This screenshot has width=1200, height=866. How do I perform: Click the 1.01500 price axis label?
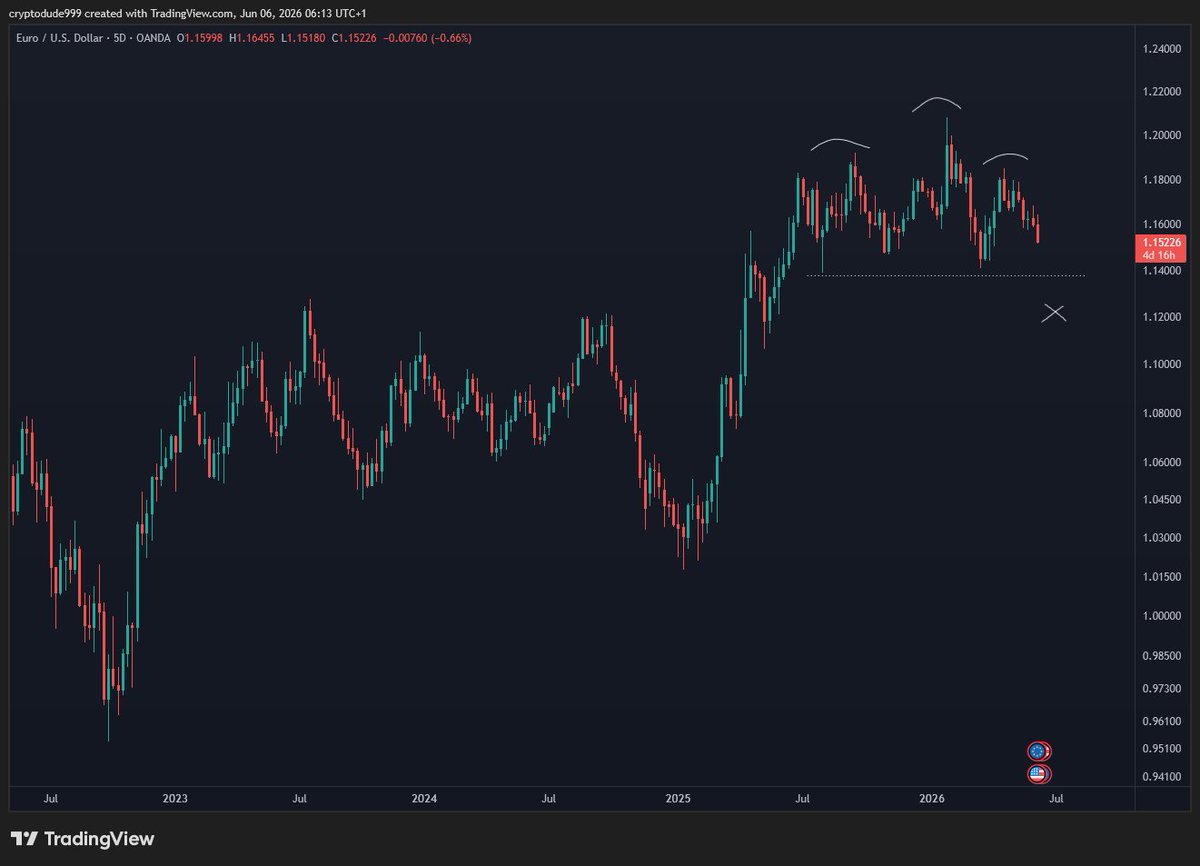click(x=1162, y=577)
